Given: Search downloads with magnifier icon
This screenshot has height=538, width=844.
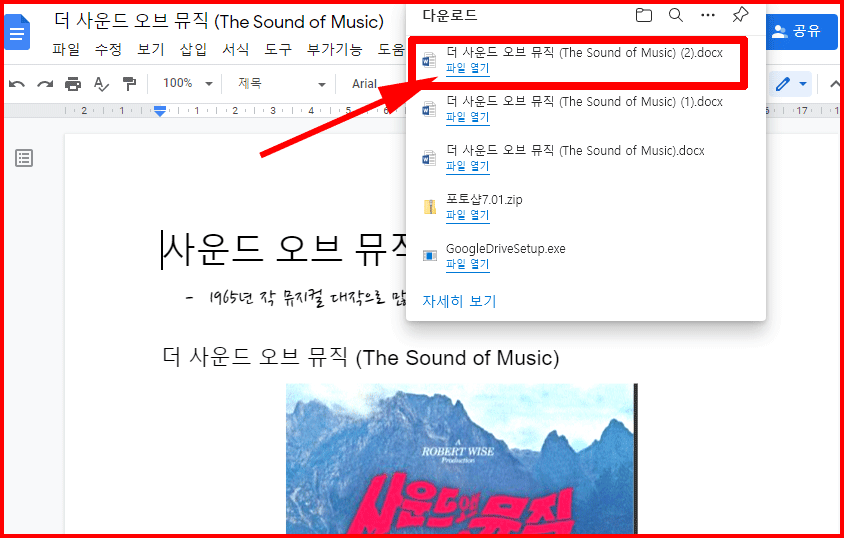Looking at the screenshot, I should click(676, 15).
